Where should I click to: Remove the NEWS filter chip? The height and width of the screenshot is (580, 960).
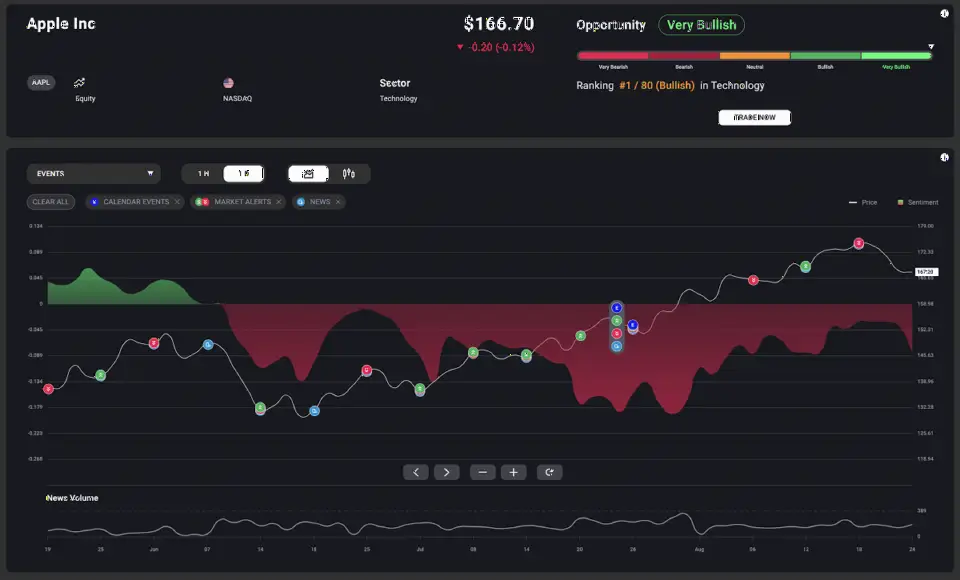tap(338, 201)
